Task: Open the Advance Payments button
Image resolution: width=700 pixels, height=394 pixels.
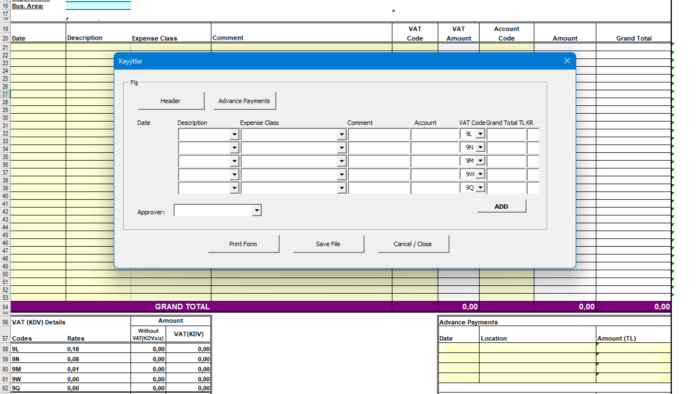Action: click(244, 101)
